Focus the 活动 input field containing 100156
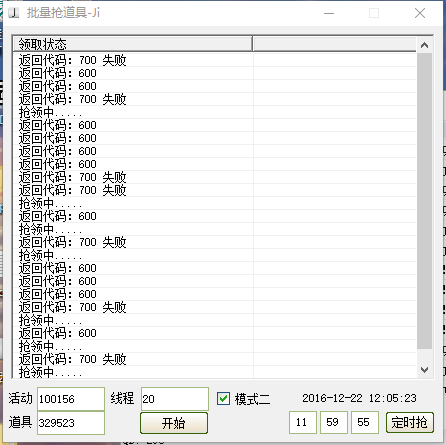 [x=71, y=399]
